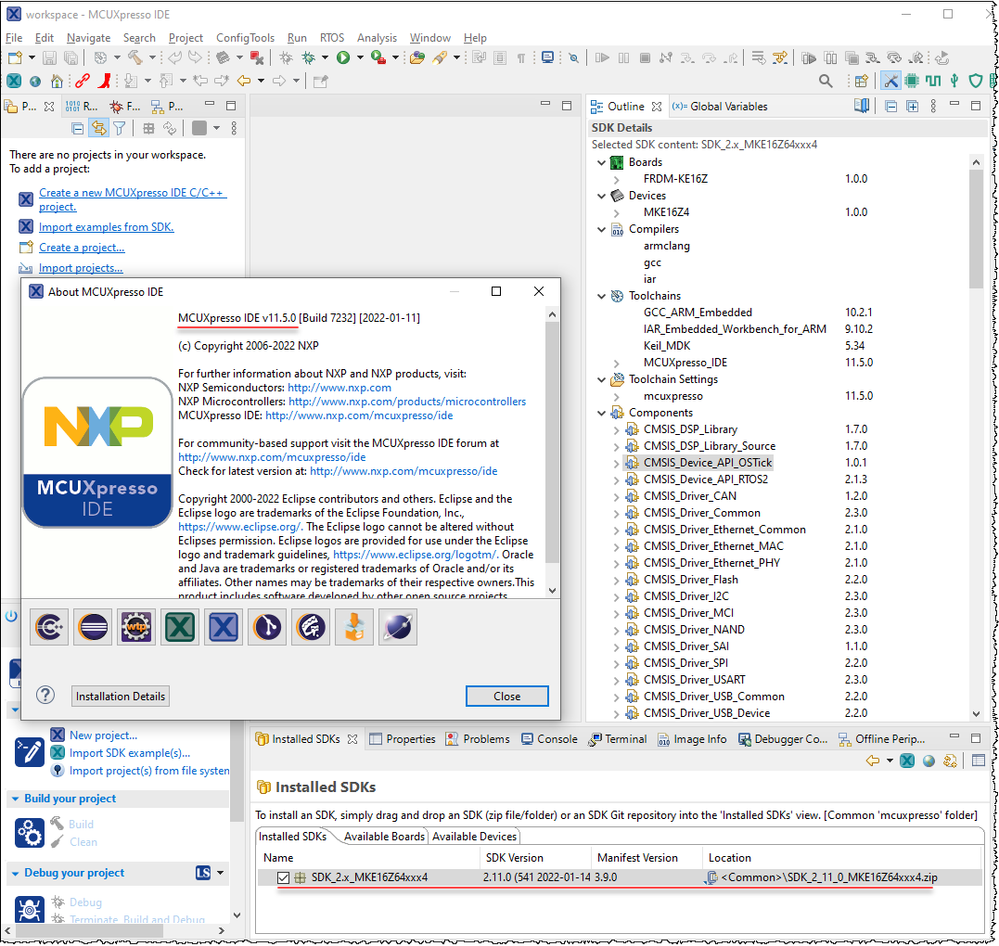This screenshot has height=946, width=999.
Task: Click the Collapse All icon in Project Explorer
Action: 77,128
